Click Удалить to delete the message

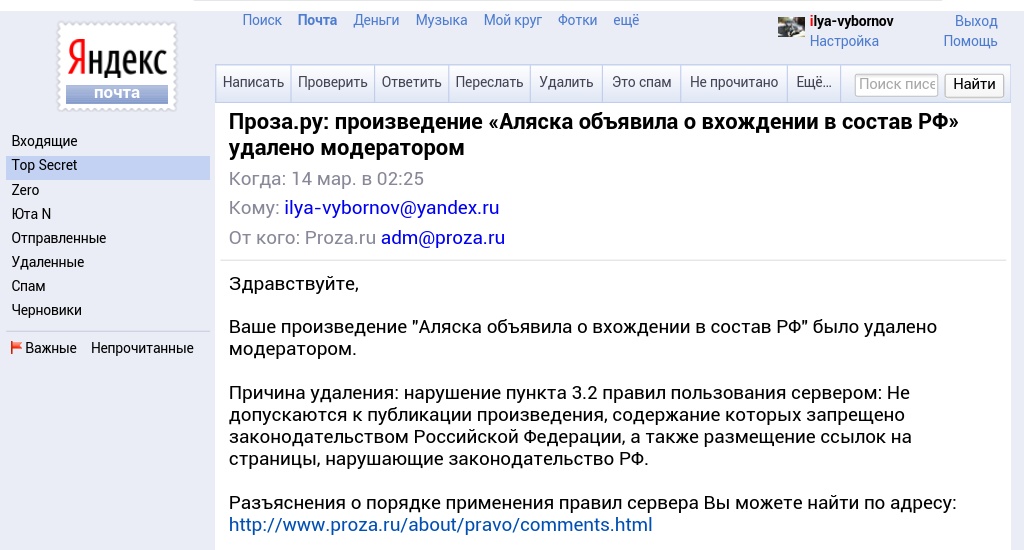[x=566, y=83]
